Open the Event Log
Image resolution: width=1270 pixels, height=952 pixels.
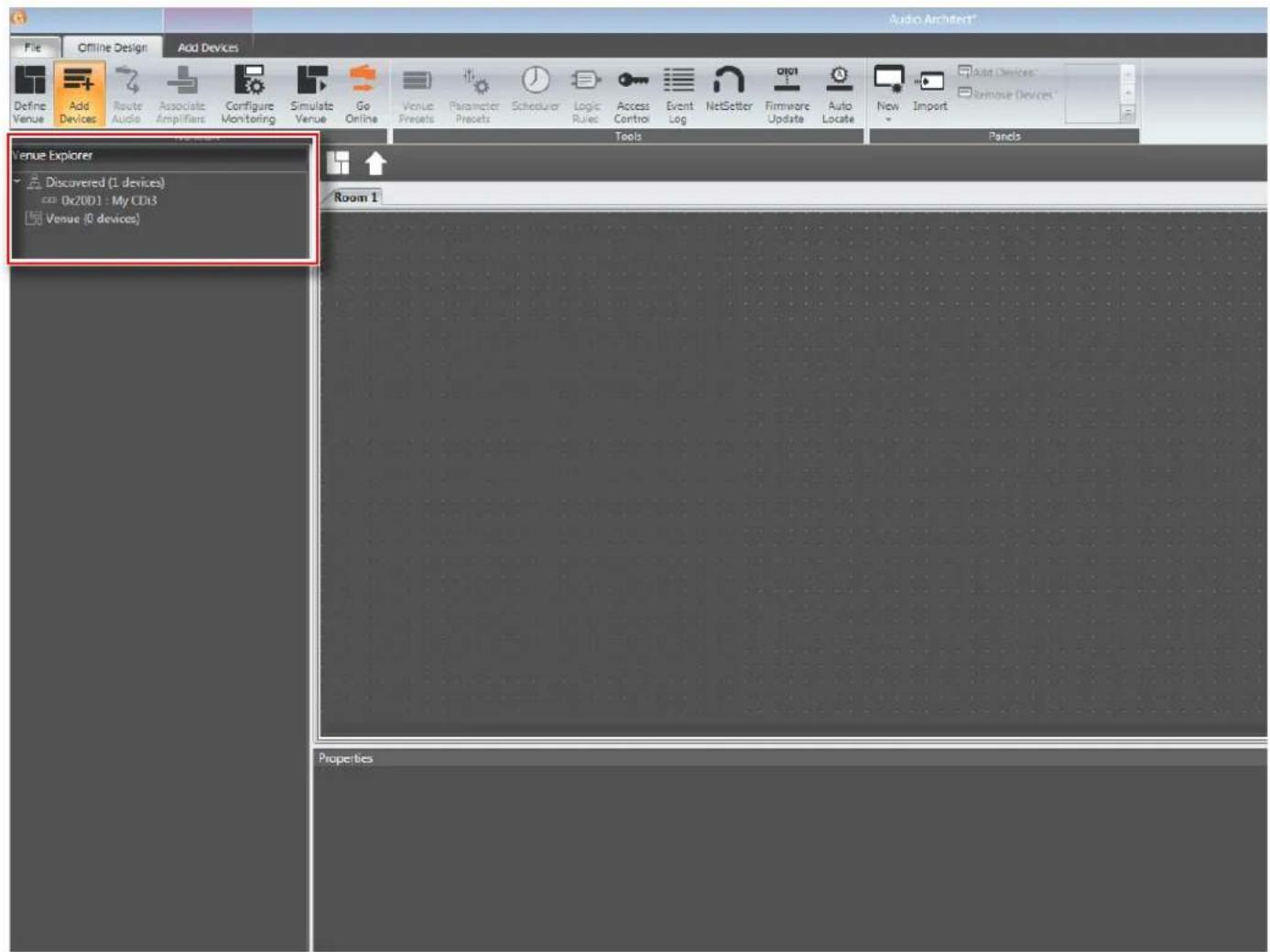pyautogui.click(x=678, y=93)
